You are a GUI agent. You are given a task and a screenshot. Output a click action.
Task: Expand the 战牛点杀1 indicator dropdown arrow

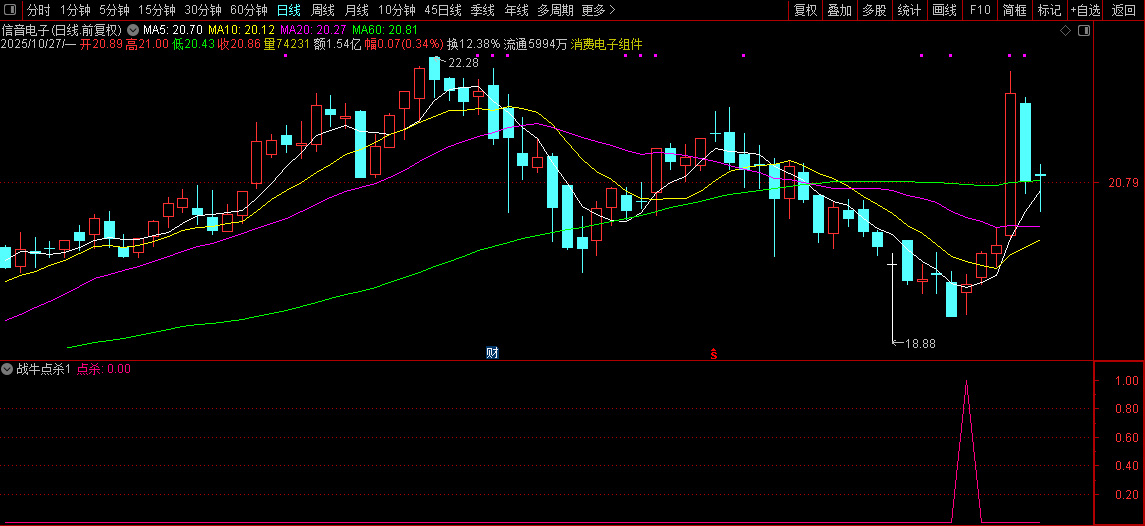(7, 369)
